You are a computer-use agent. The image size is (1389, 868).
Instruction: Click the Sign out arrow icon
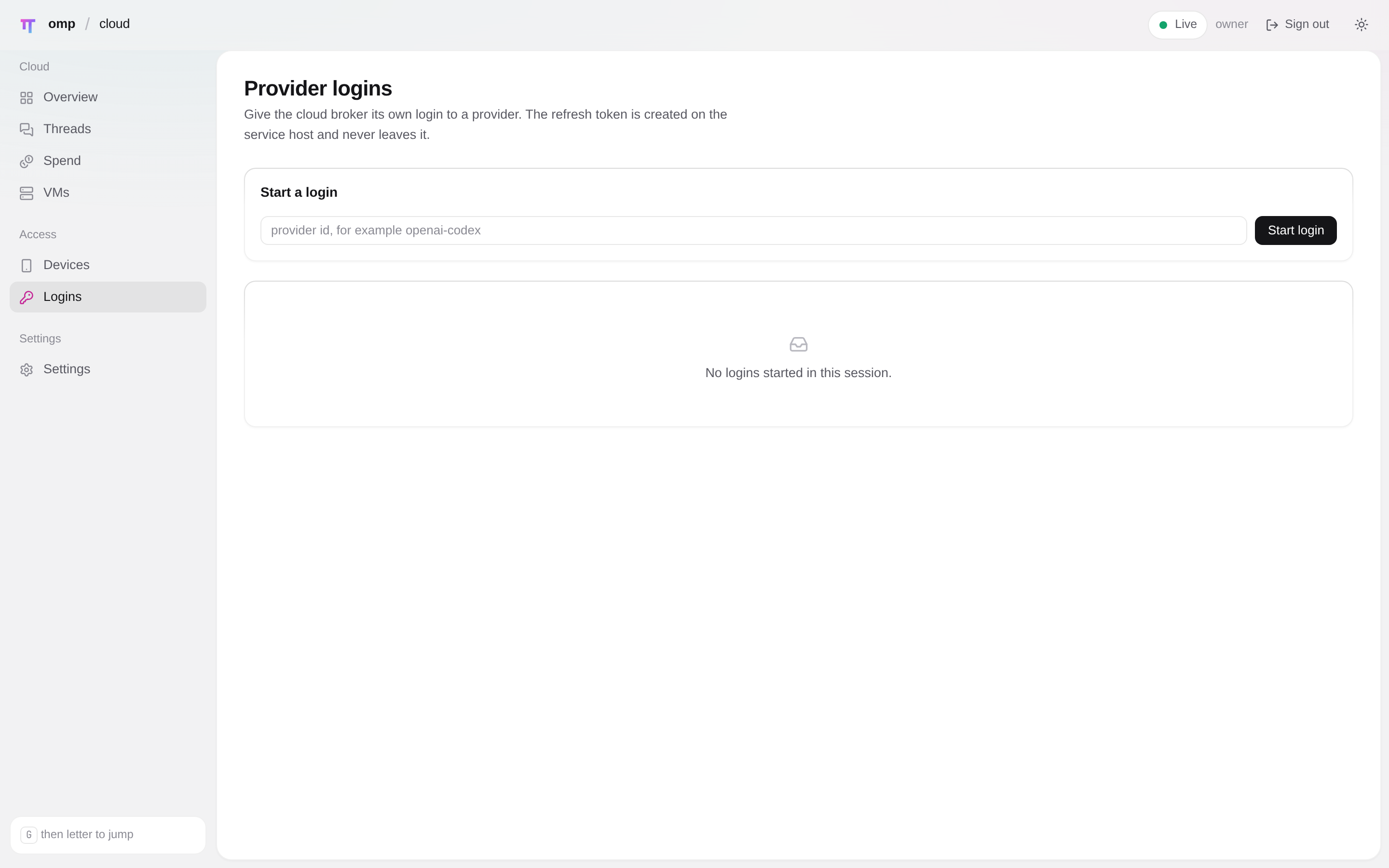pyautogui.click(x=1272, y=25)
